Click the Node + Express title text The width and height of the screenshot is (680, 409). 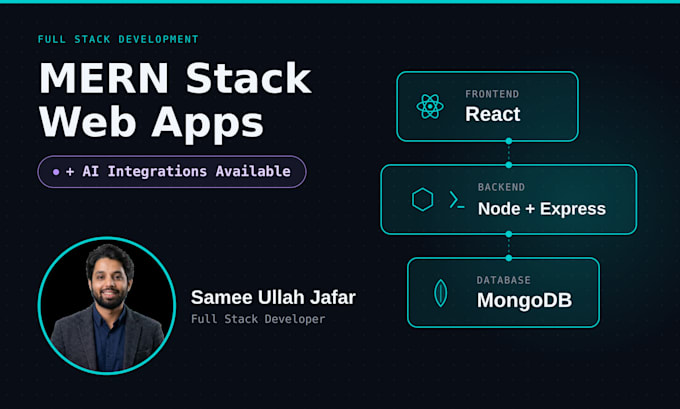(x=542, y=209)
